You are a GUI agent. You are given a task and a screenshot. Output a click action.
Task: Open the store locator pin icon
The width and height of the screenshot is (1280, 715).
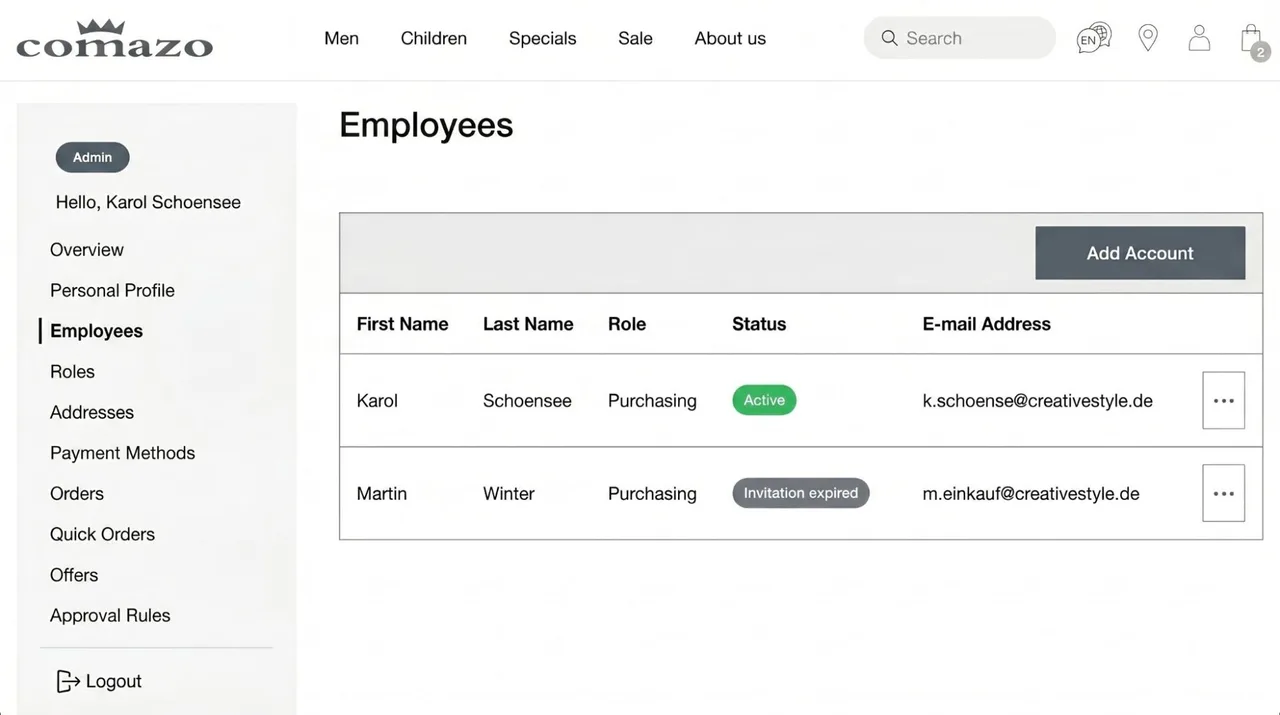[x=1148, y=38]
